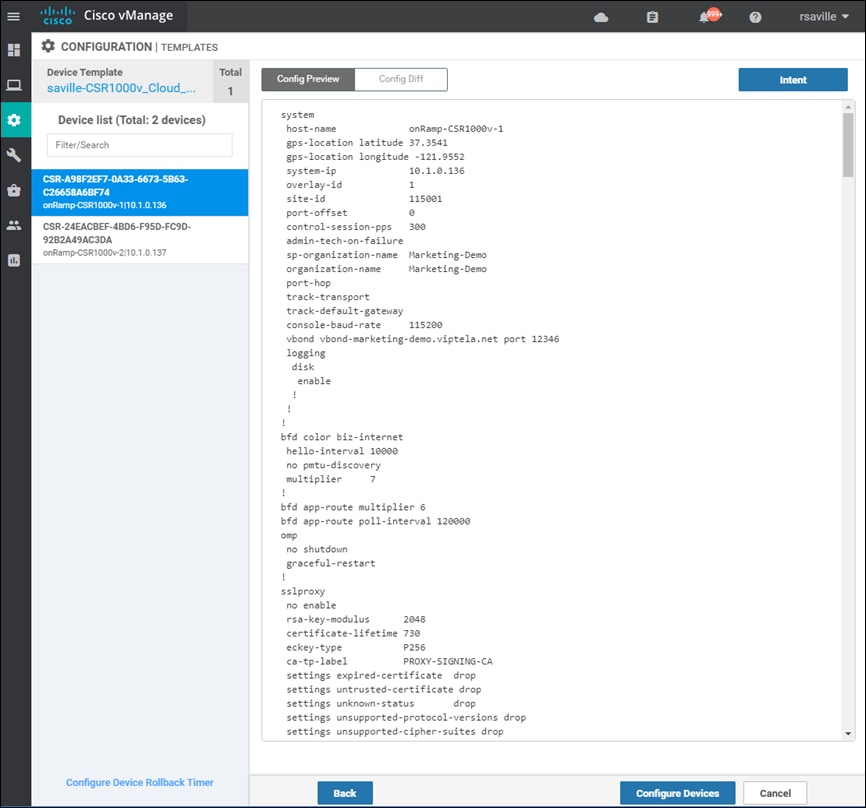Open the cloud onRamp icon

click(601, 18)
